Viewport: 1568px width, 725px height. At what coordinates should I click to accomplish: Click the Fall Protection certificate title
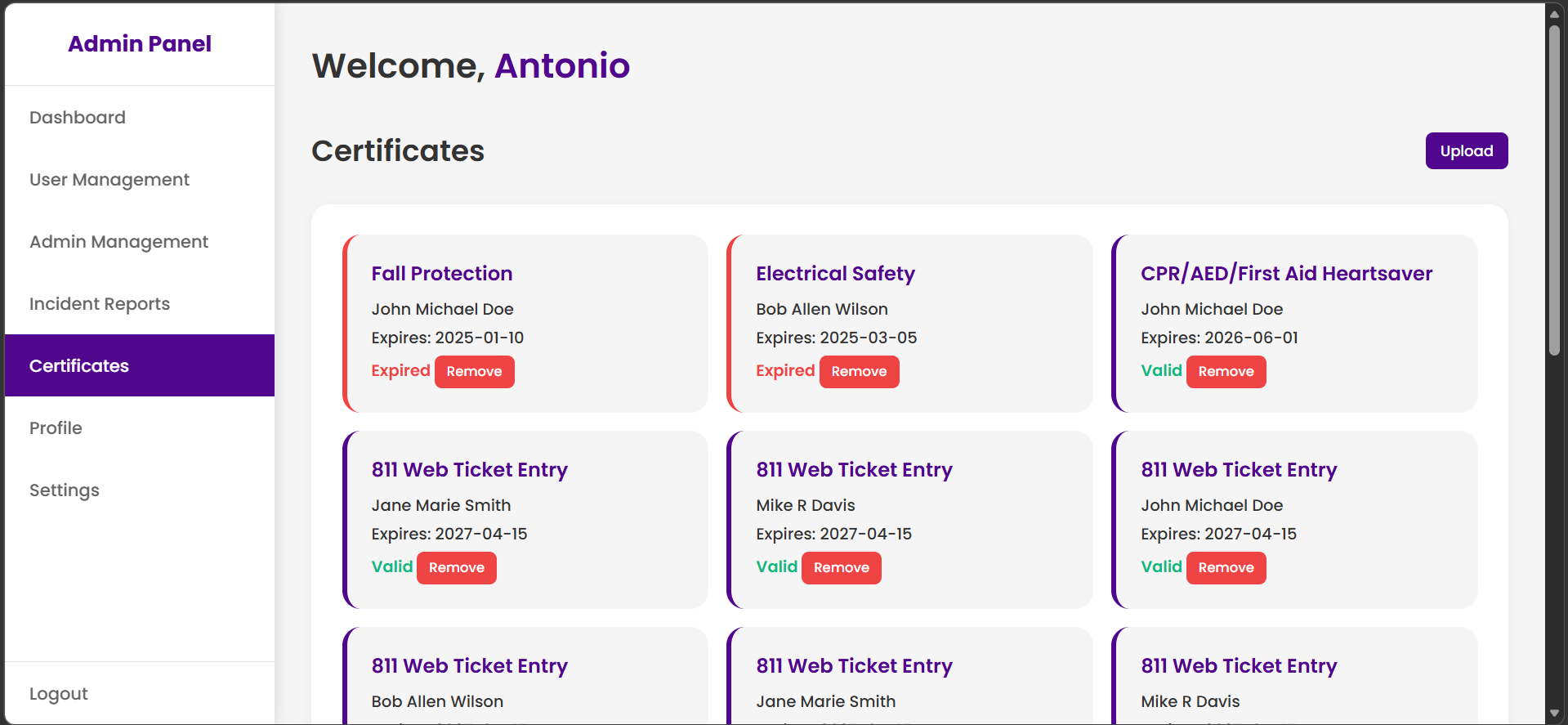click(442, 274)
